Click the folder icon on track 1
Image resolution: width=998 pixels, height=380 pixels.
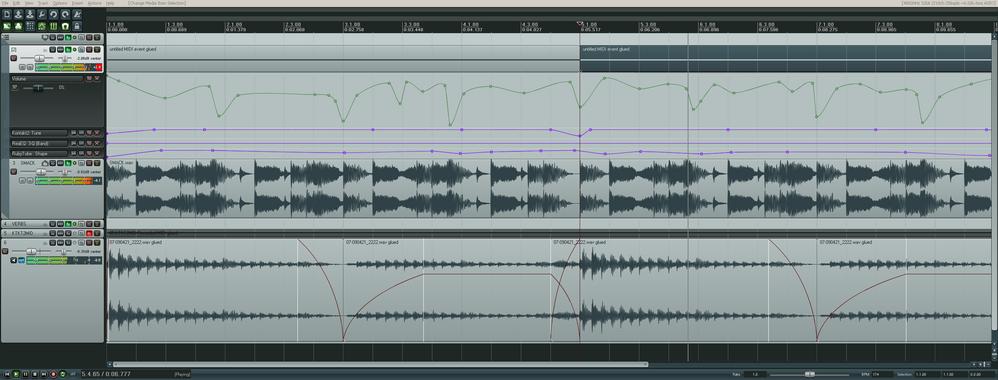coord(13,49)
